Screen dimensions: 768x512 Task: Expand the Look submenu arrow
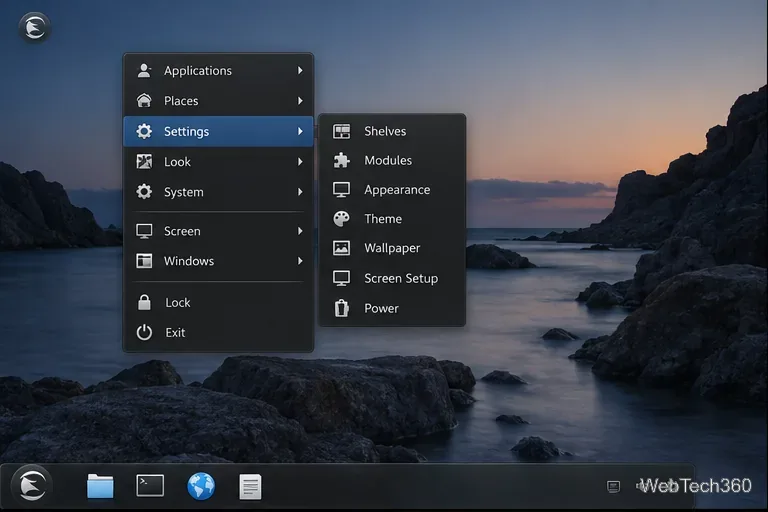coord(300,162)
